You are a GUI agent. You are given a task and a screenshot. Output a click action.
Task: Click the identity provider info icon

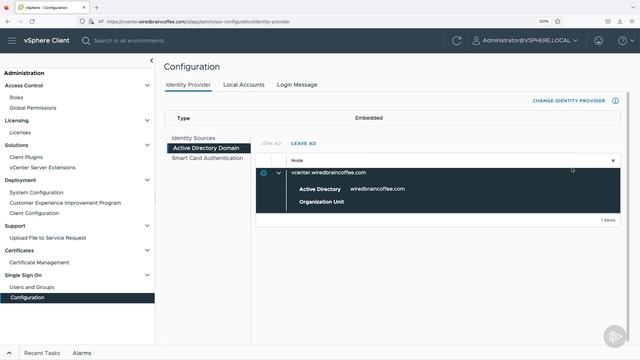click(615, 101)
